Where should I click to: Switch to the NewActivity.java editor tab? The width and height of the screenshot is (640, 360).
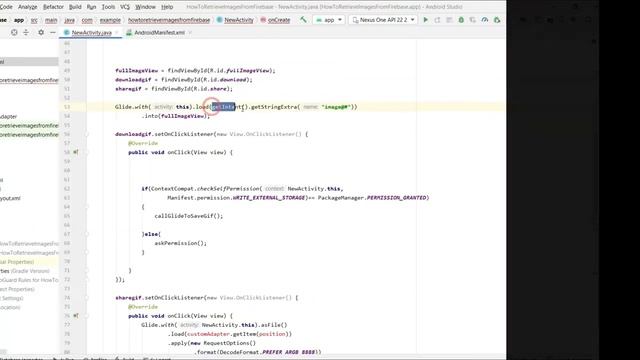pos(91,32)
